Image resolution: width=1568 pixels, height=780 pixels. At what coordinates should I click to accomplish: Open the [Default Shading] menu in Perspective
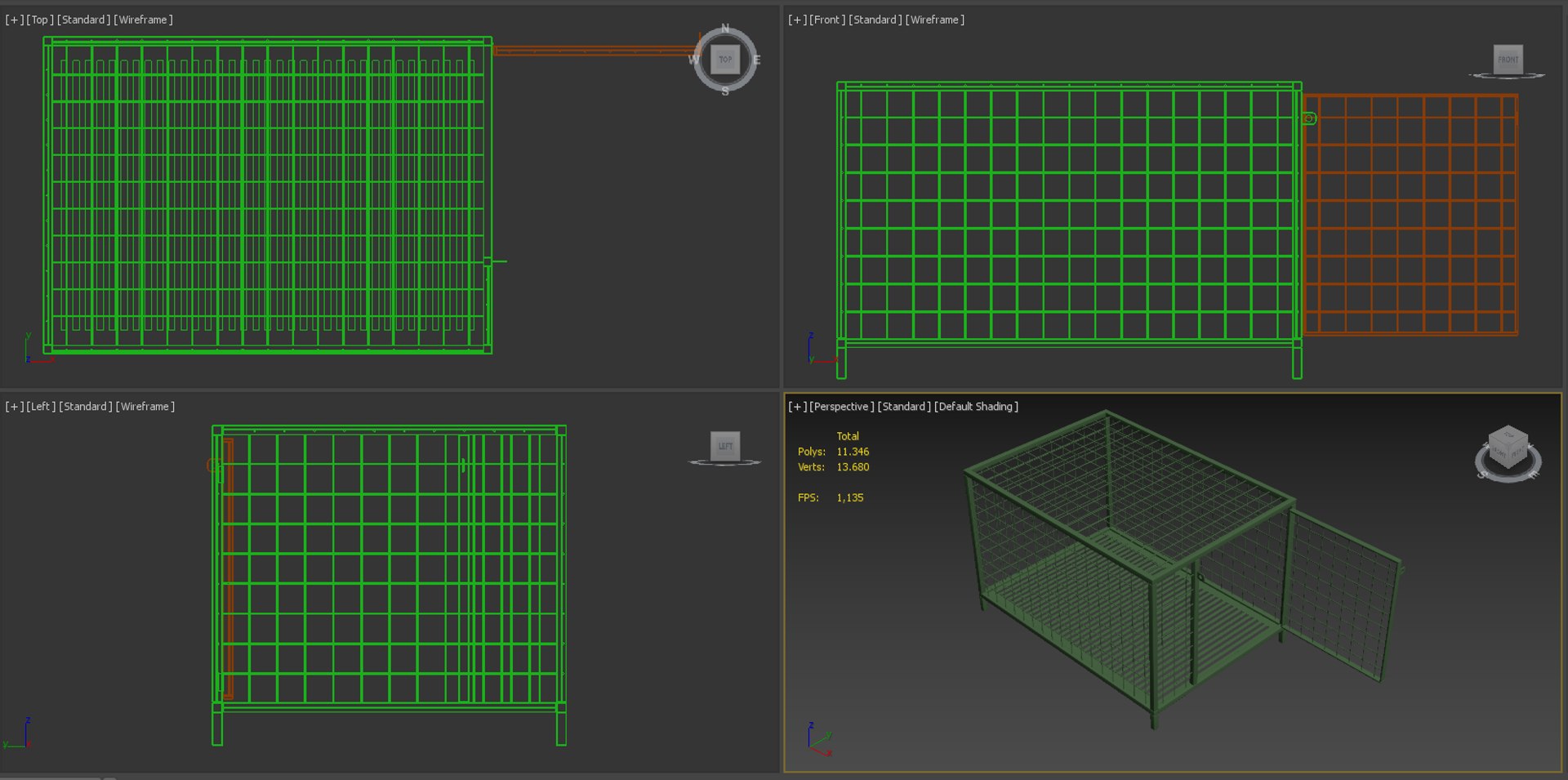tap(977, 406)
